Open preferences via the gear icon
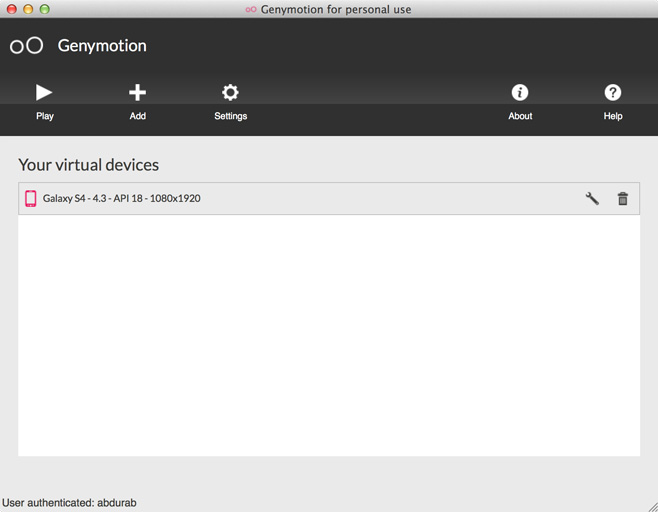Image resolution: width=658 pixels, height=512 pixels. tap(230, 92)
